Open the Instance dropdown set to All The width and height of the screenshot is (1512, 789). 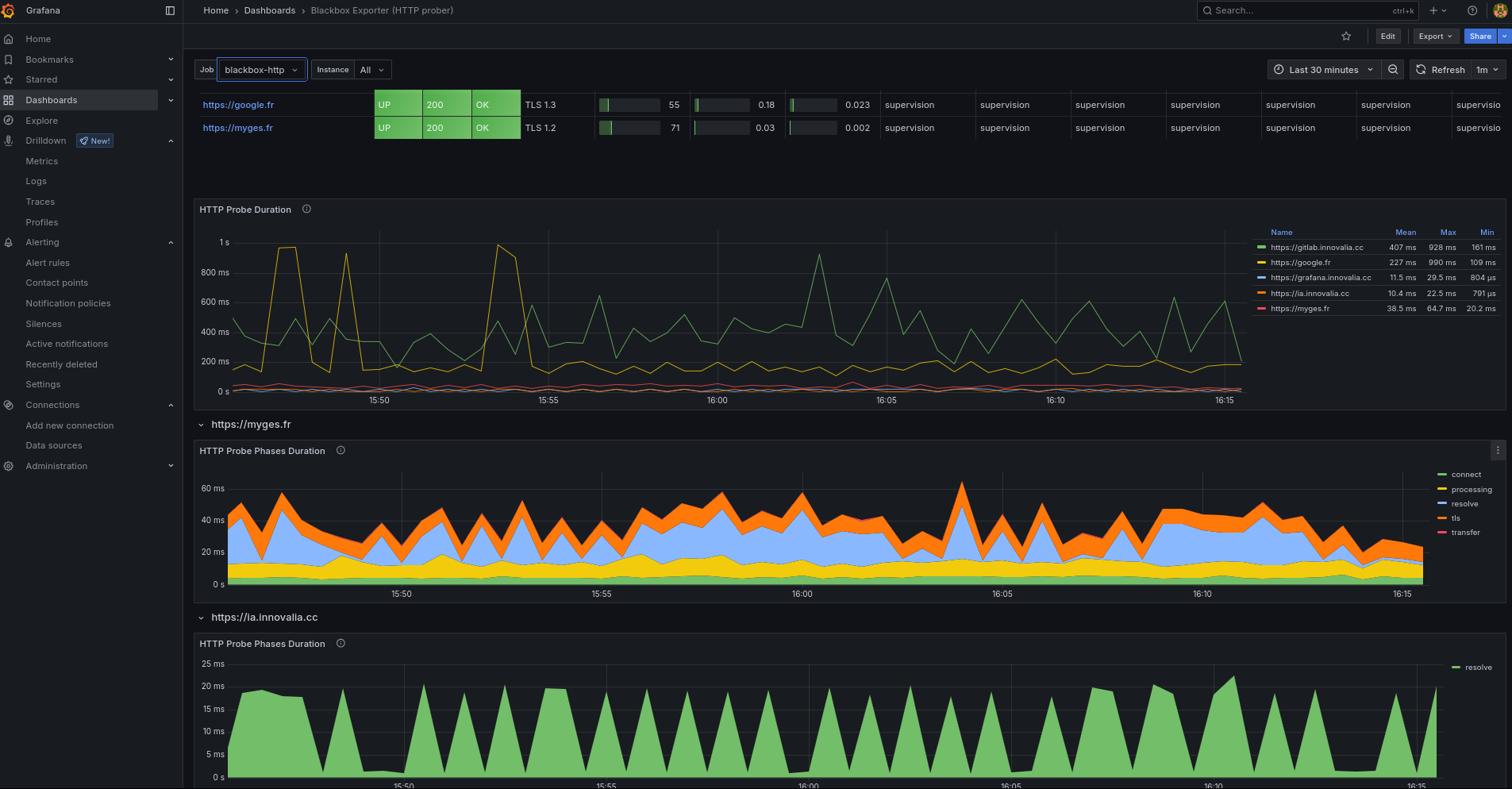point(371,69)
